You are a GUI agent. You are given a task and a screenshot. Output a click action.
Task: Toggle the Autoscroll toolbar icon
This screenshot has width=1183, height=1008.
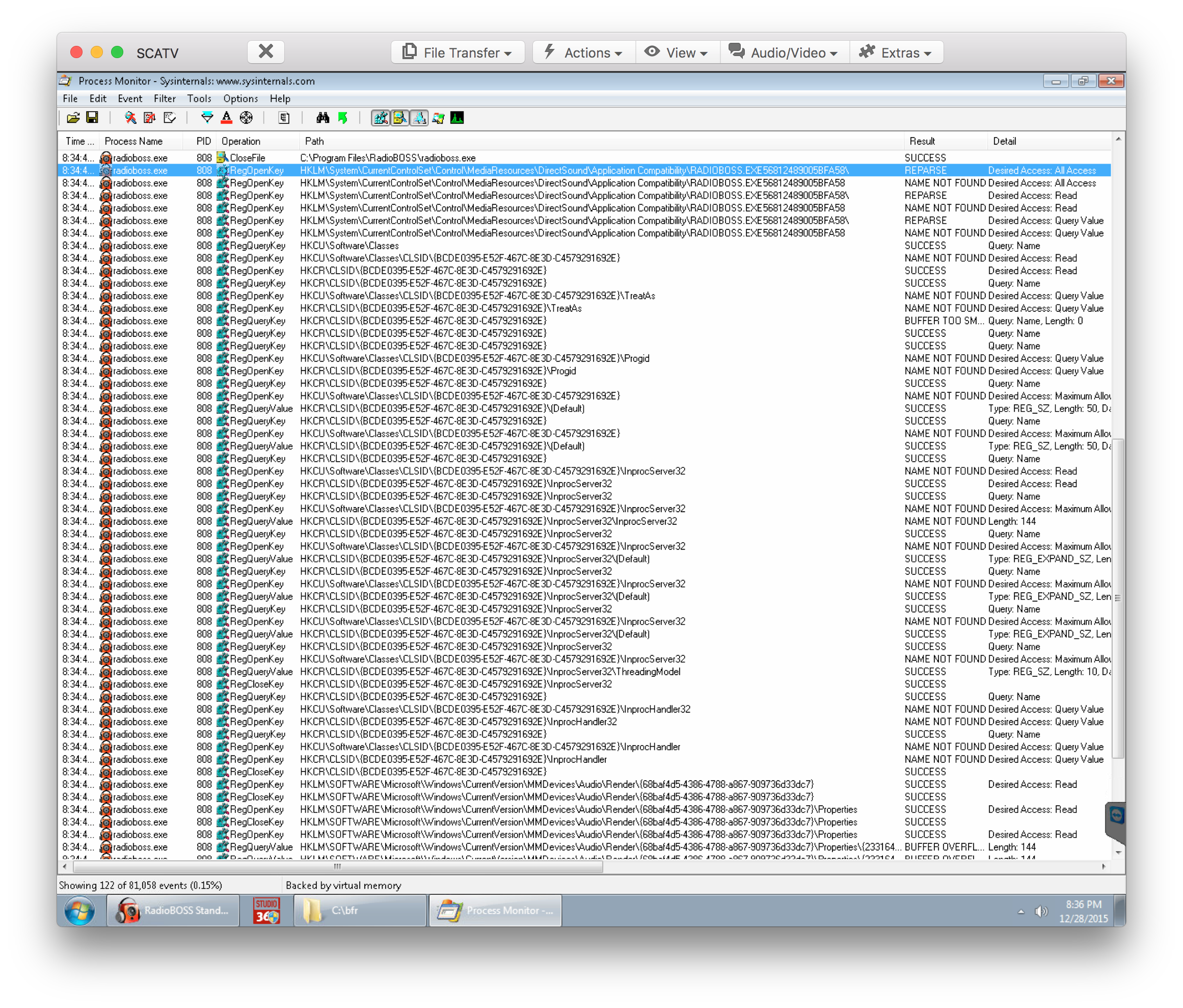click(150, 118)
